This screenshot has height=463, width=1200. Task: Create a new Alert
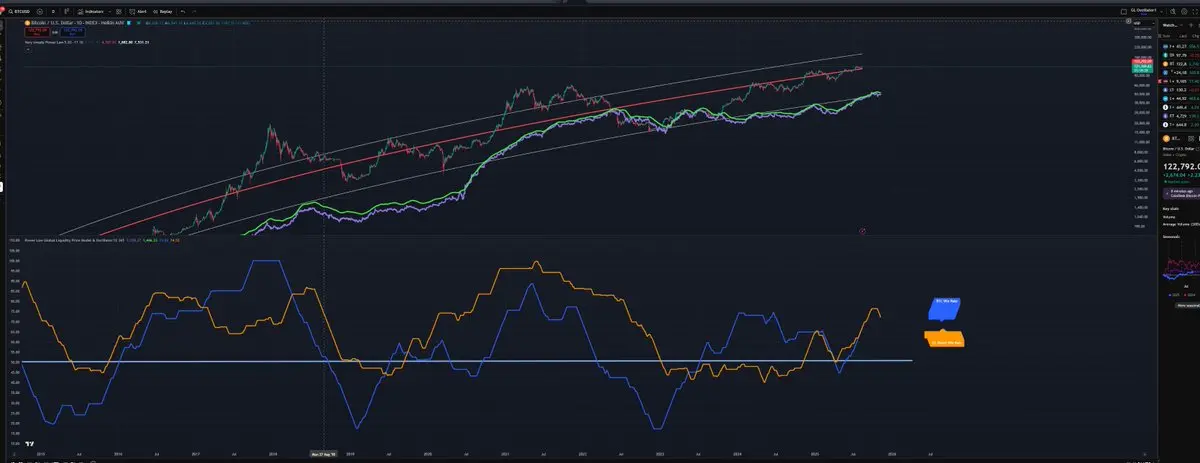(138, 11)
